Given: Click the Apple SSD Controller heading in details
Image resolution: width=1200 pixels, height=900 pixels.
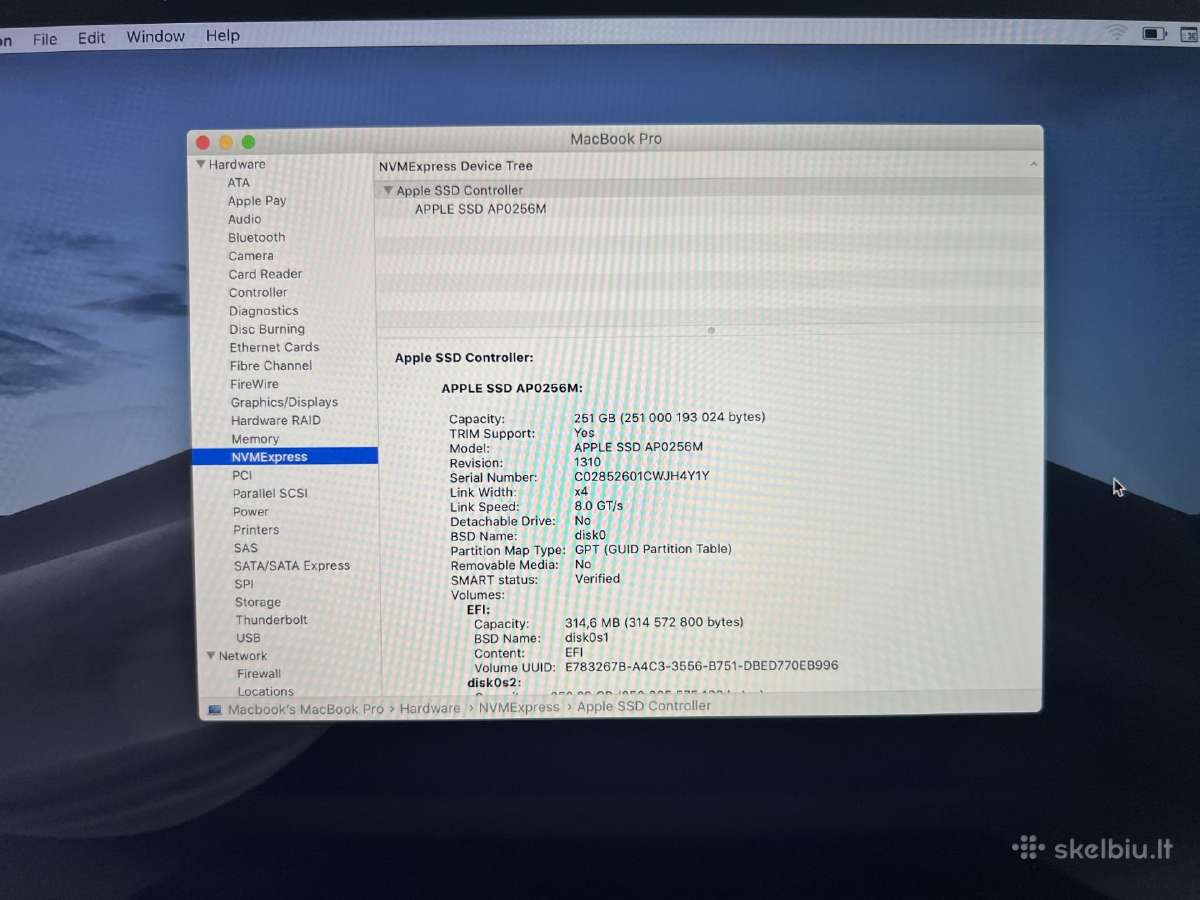Looking at the screenshot, I should point(464,357).
